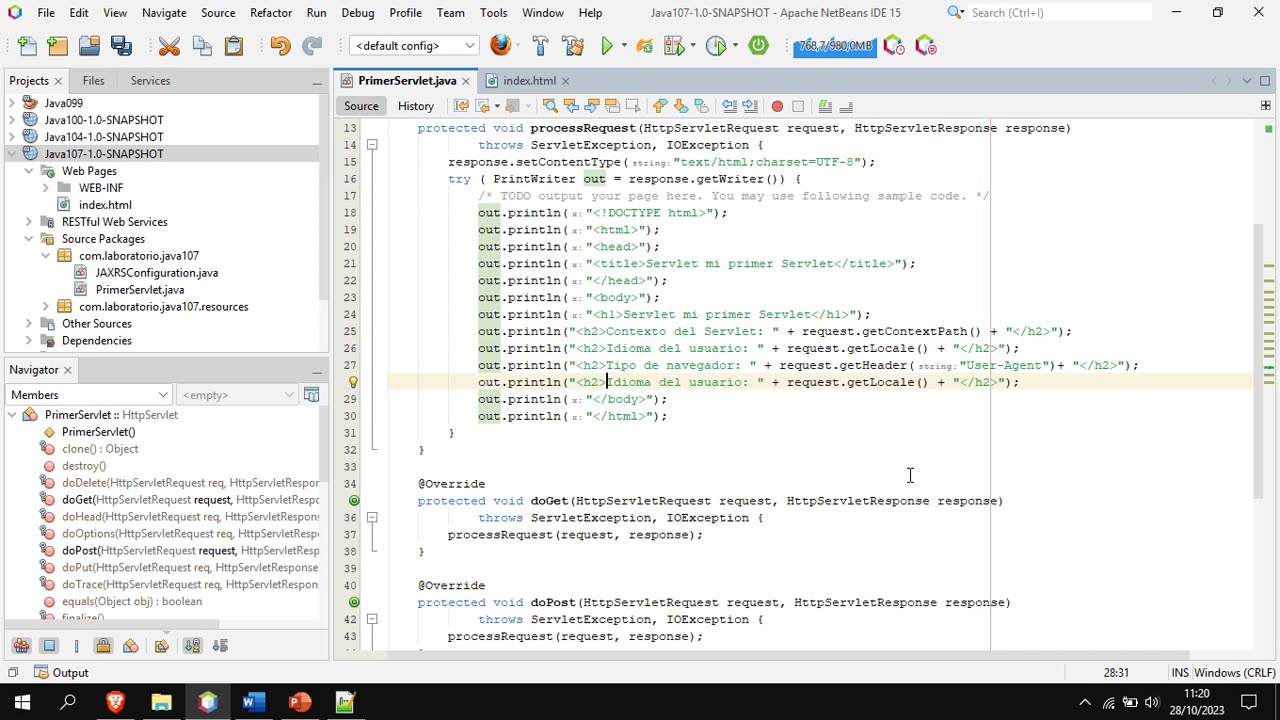Run the project with green play icon
The image size is (1280, 720).
[x=607, y=46]
